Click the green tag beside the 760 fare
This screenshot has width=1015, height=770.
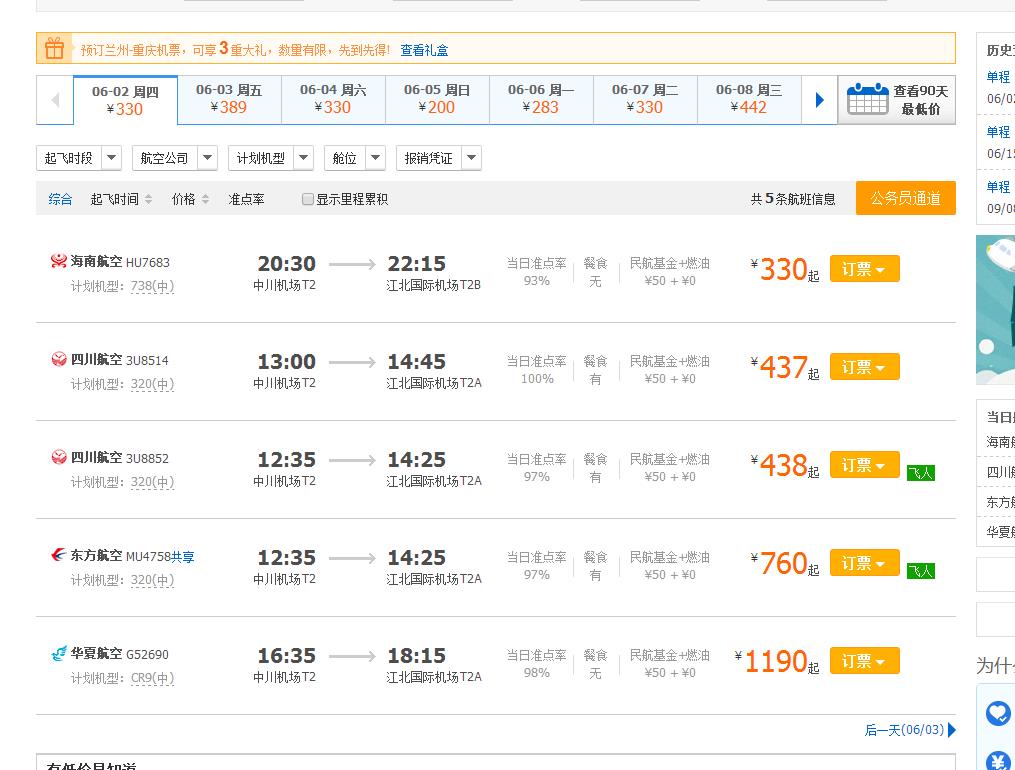point(920,571)
